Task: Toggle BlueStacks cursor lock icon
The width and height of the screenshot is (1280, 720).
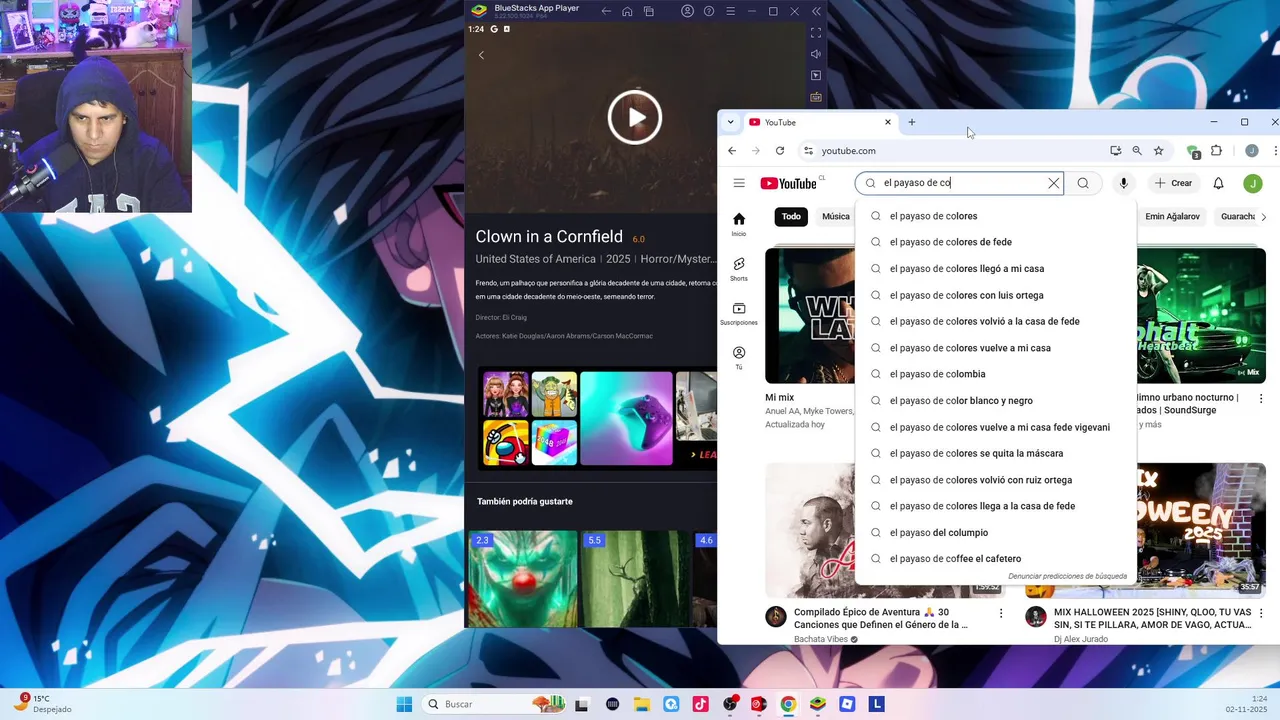Action: [816, 76]
